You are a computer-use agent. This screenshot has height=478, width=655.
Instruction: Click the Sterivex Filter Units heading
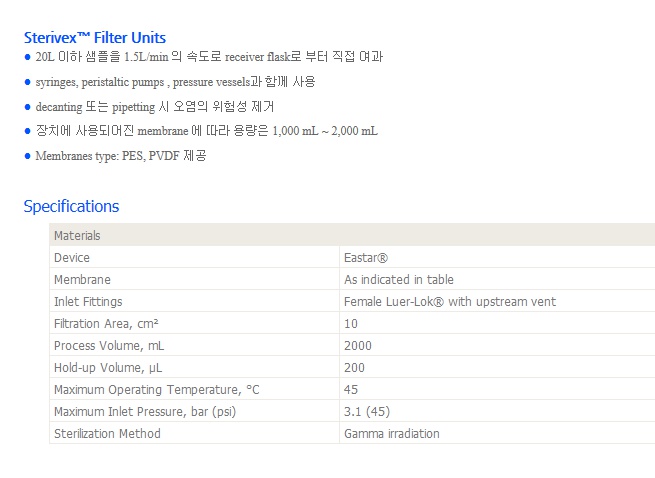tap(95, 38)
